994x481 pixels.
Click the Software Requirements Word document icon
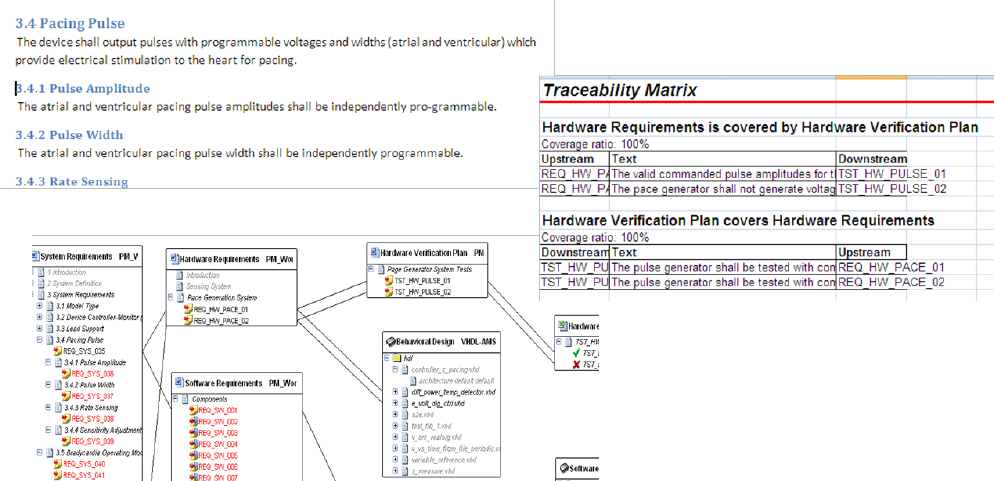pos(180,383)
